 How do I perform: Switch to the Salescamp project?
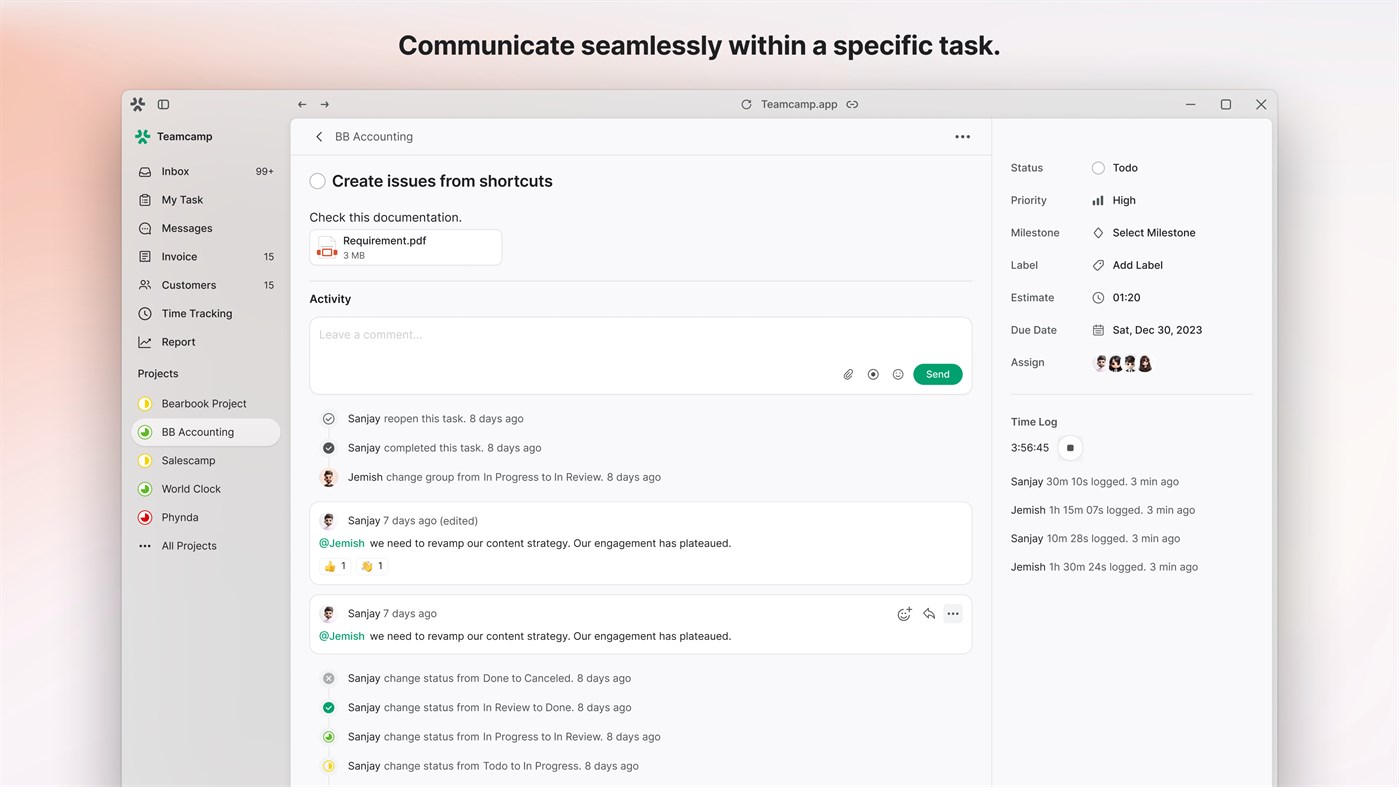pos(189,460)
